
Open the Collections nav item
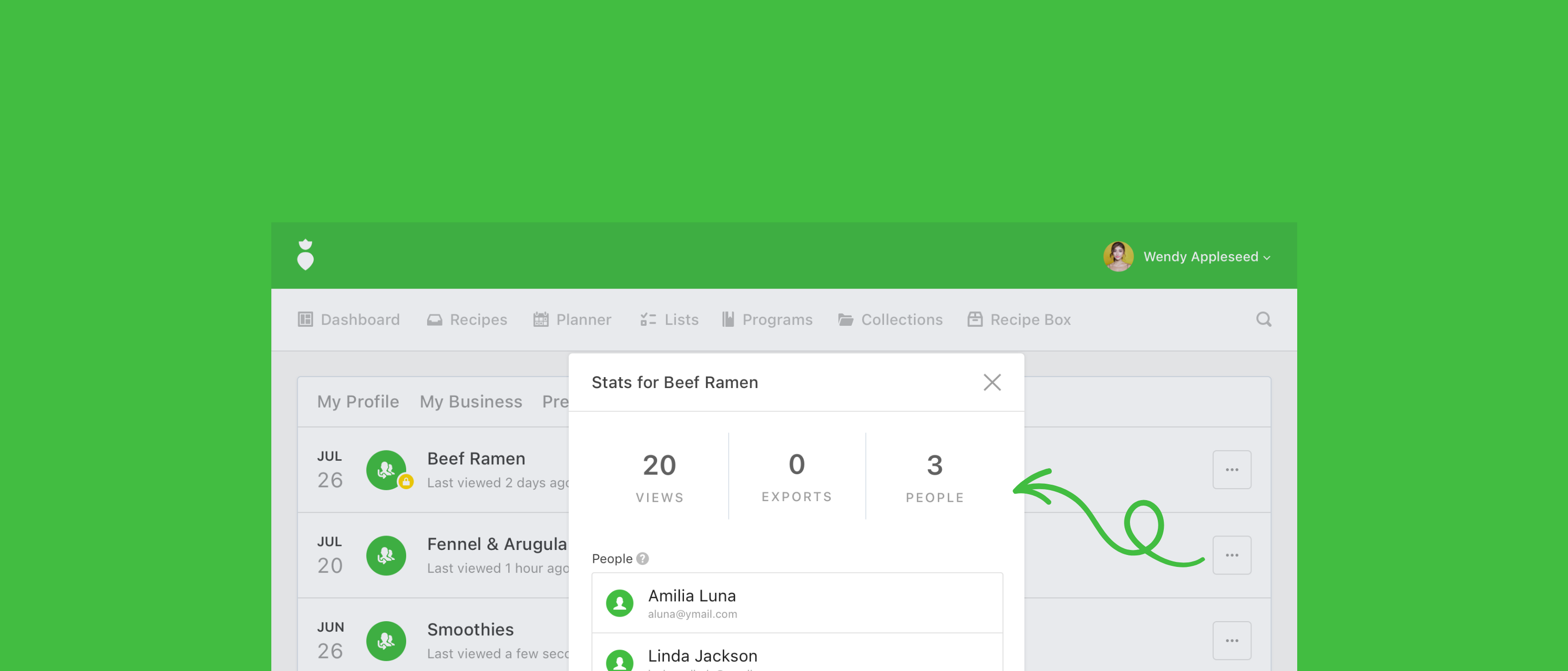(891, 320)
